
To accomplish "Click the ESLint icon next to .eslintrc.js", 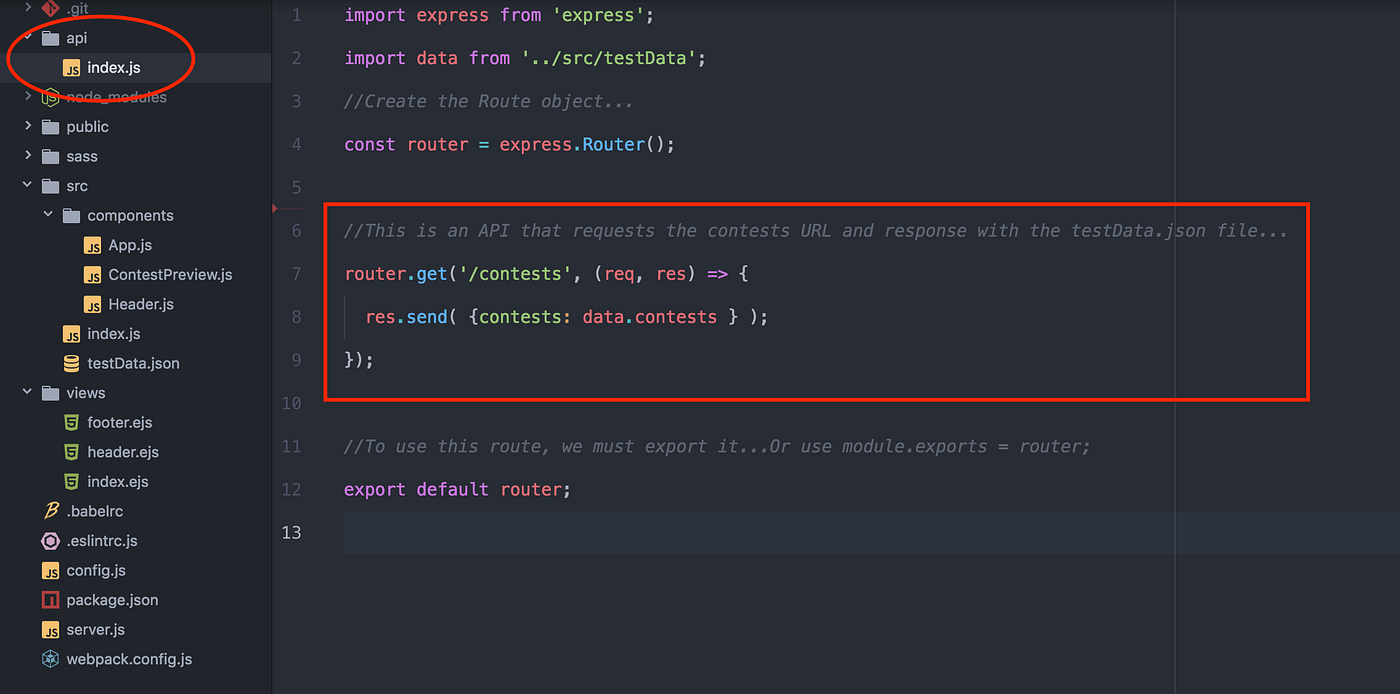I will 50,540.
